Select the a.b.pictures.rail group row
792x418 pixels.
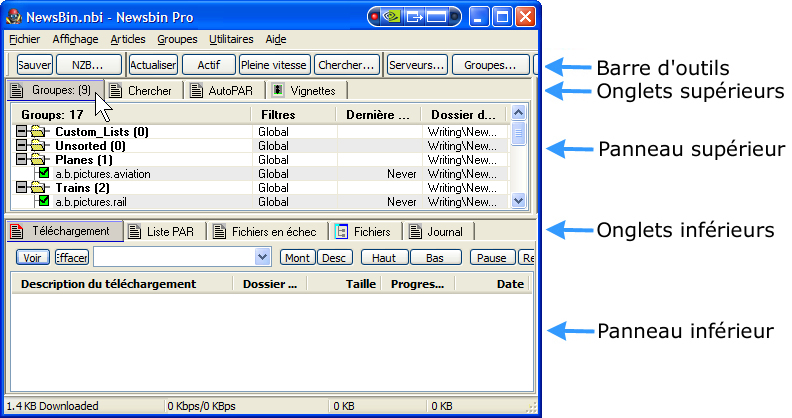click(260, 201)
